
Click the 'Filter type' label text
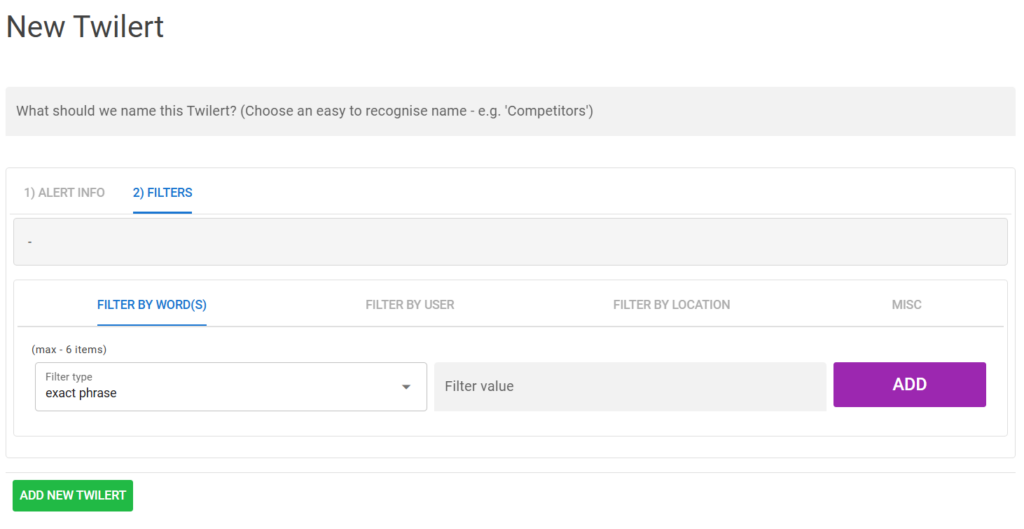coord(69,377)
